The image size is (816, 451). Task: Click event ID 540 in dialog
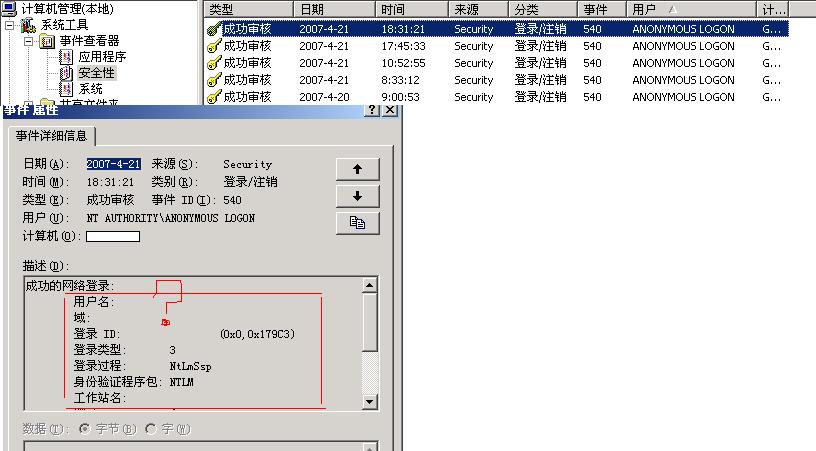coord(232,200)
